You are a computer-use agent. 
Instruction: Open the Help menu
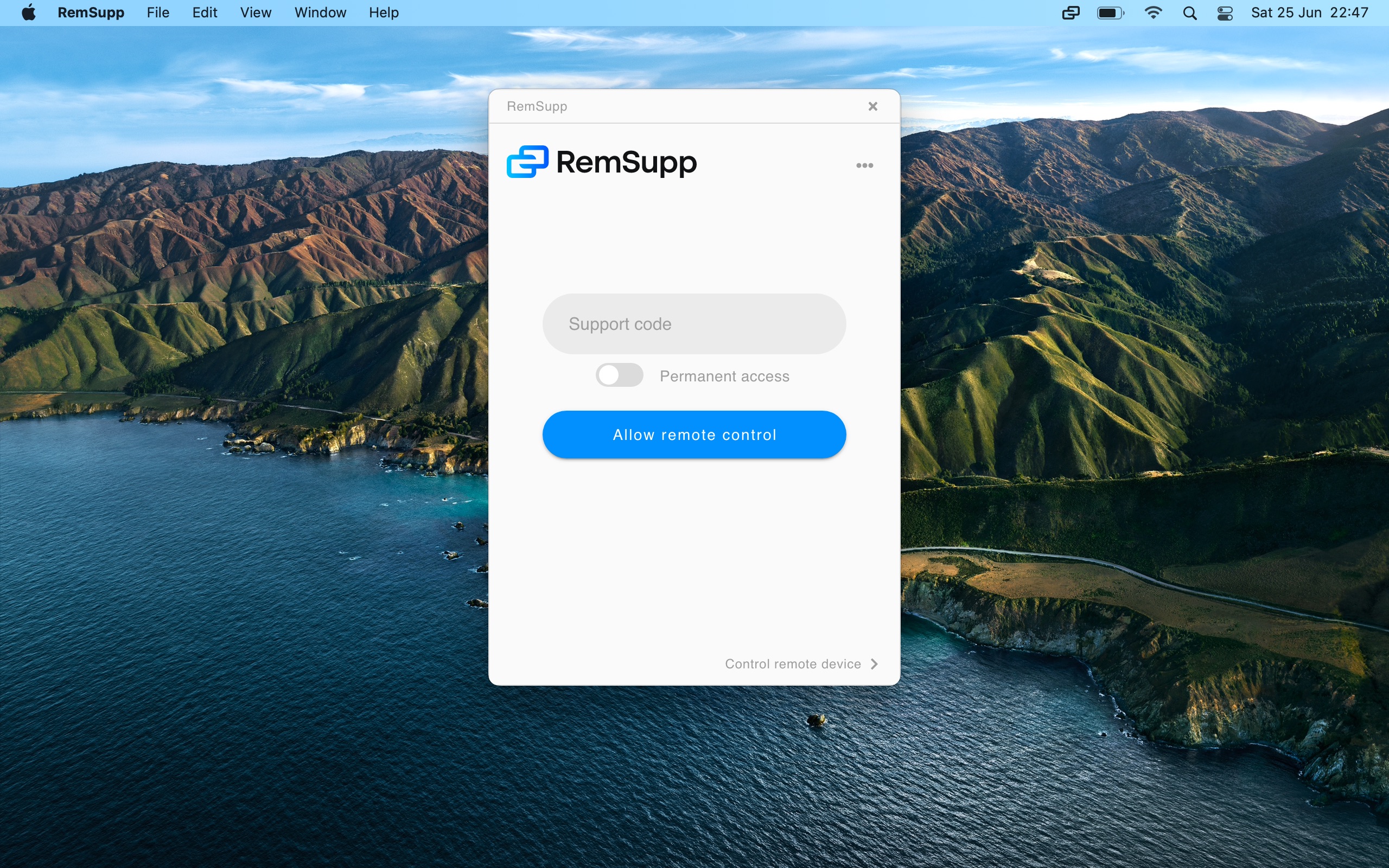click(384, 12)
